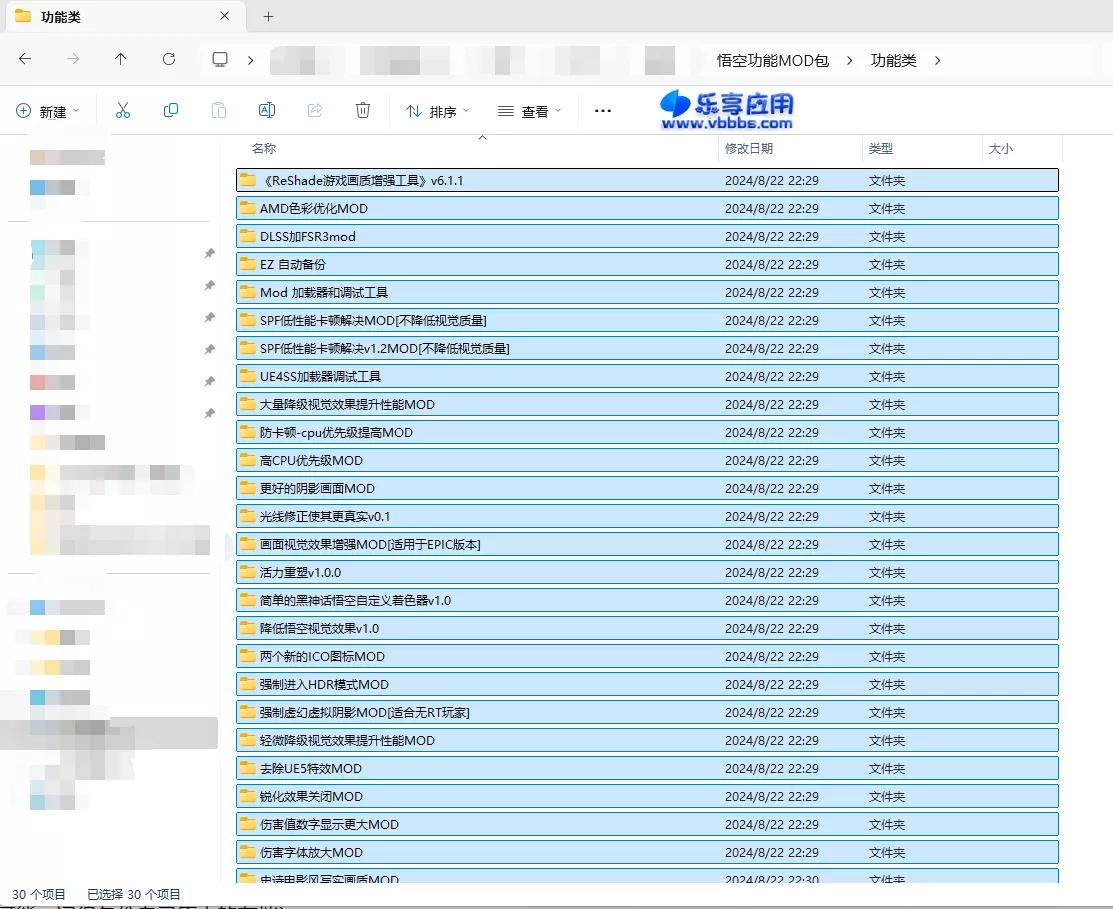Expand the 排序 sort dropdown
This screenshot has width=1113, height=909.
click(x=437, y=111)
